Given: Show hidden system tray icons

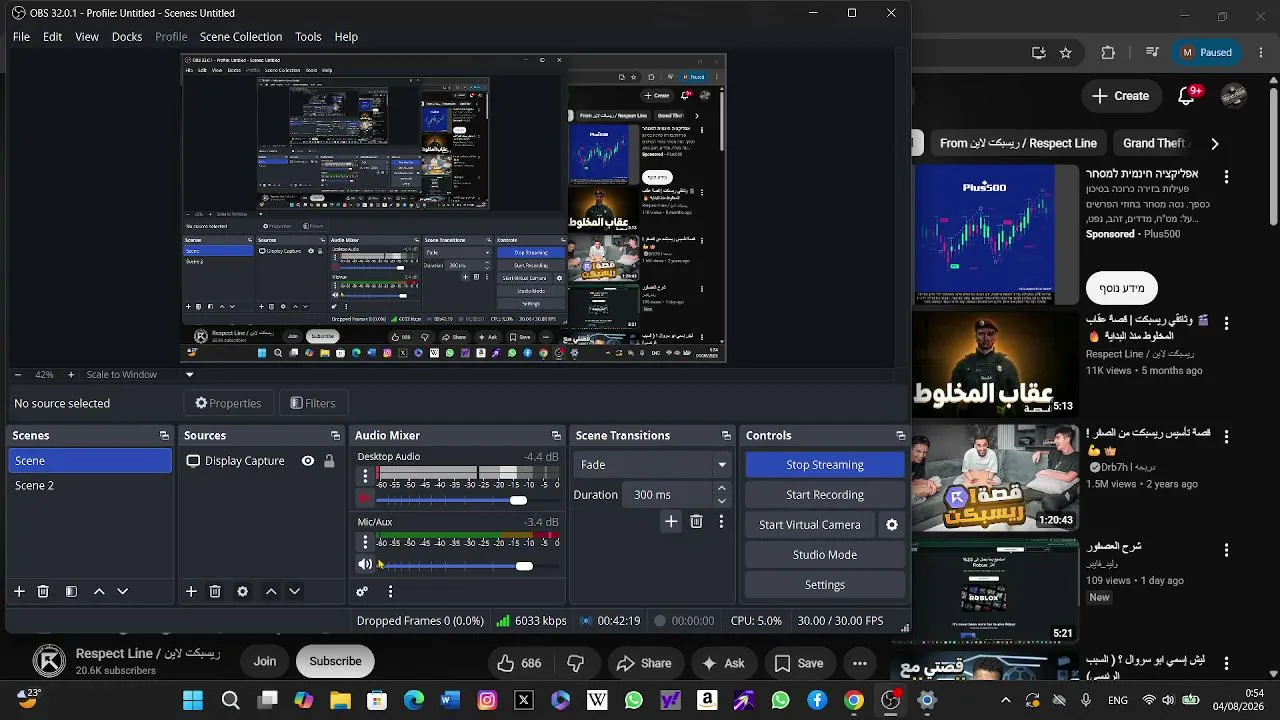Looking at the screenshot, I should [x=1006, y=700].
